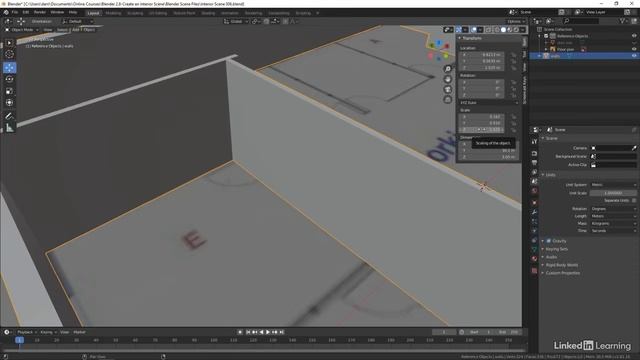Viewport: 640px width, 360px height.
Task: Jump to the start frame in timeline
Action: pyautogui.click(x=248, y=332)
